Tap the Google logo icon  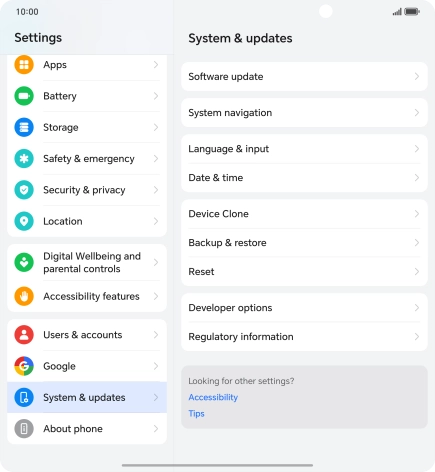pyautogui.click(x=24, y=366)
